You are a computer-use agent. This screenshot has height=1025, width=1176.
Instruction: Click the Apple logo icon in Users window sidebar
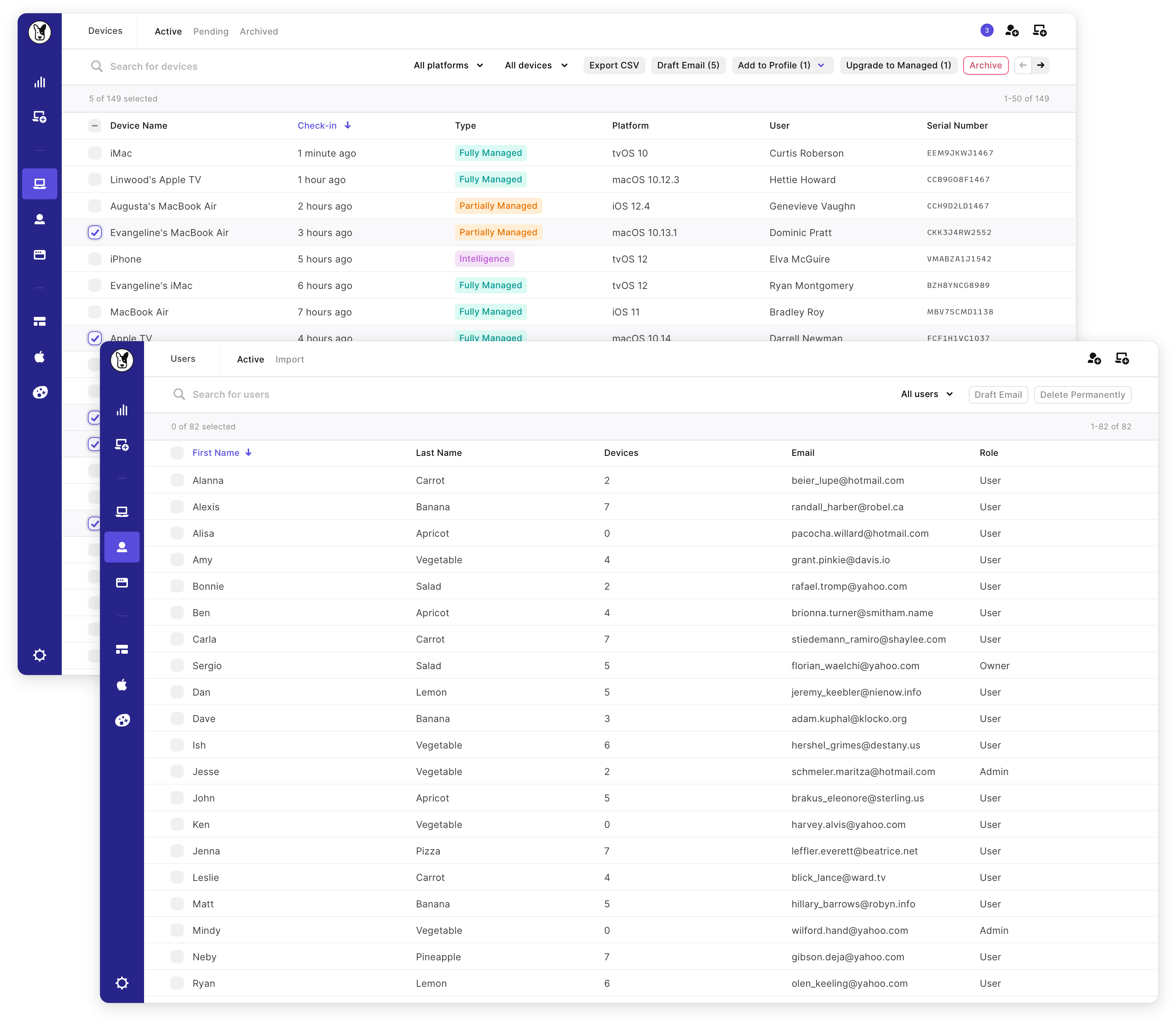pos(122,685)
